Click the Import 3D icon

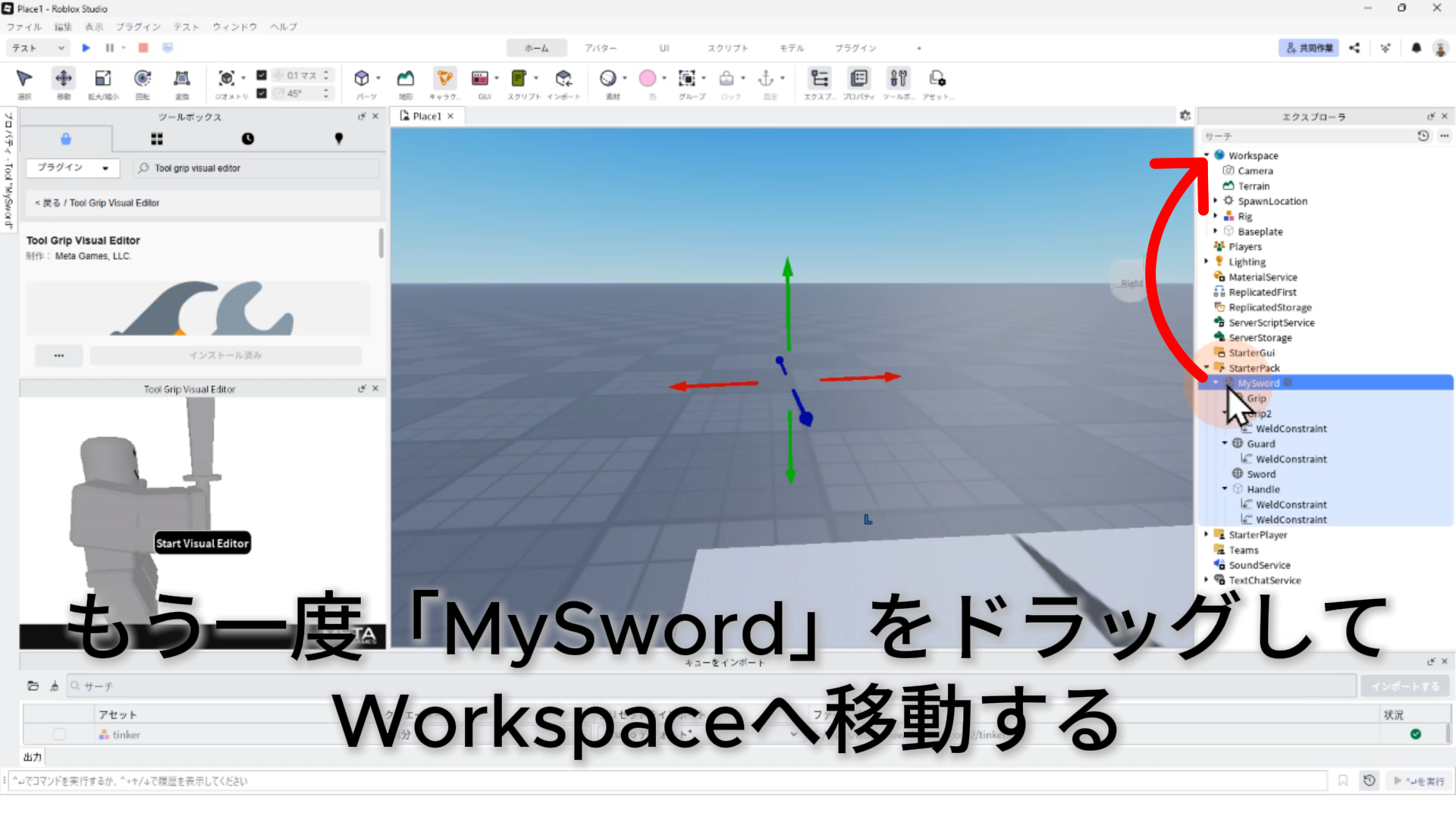point(563,79)
